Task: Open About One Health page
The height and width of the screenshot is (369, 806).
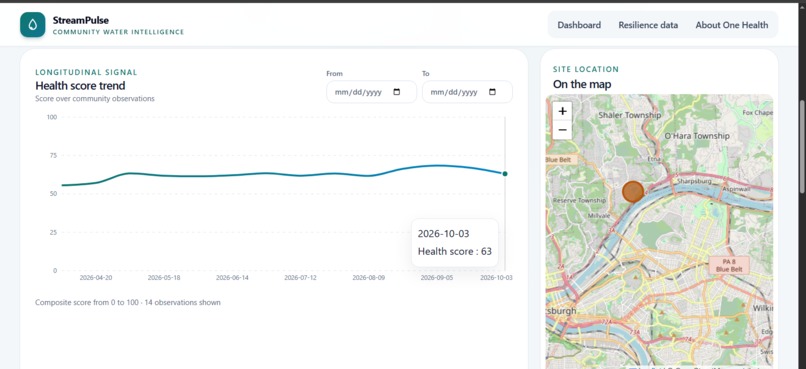Action: click(x=731, y=25)
